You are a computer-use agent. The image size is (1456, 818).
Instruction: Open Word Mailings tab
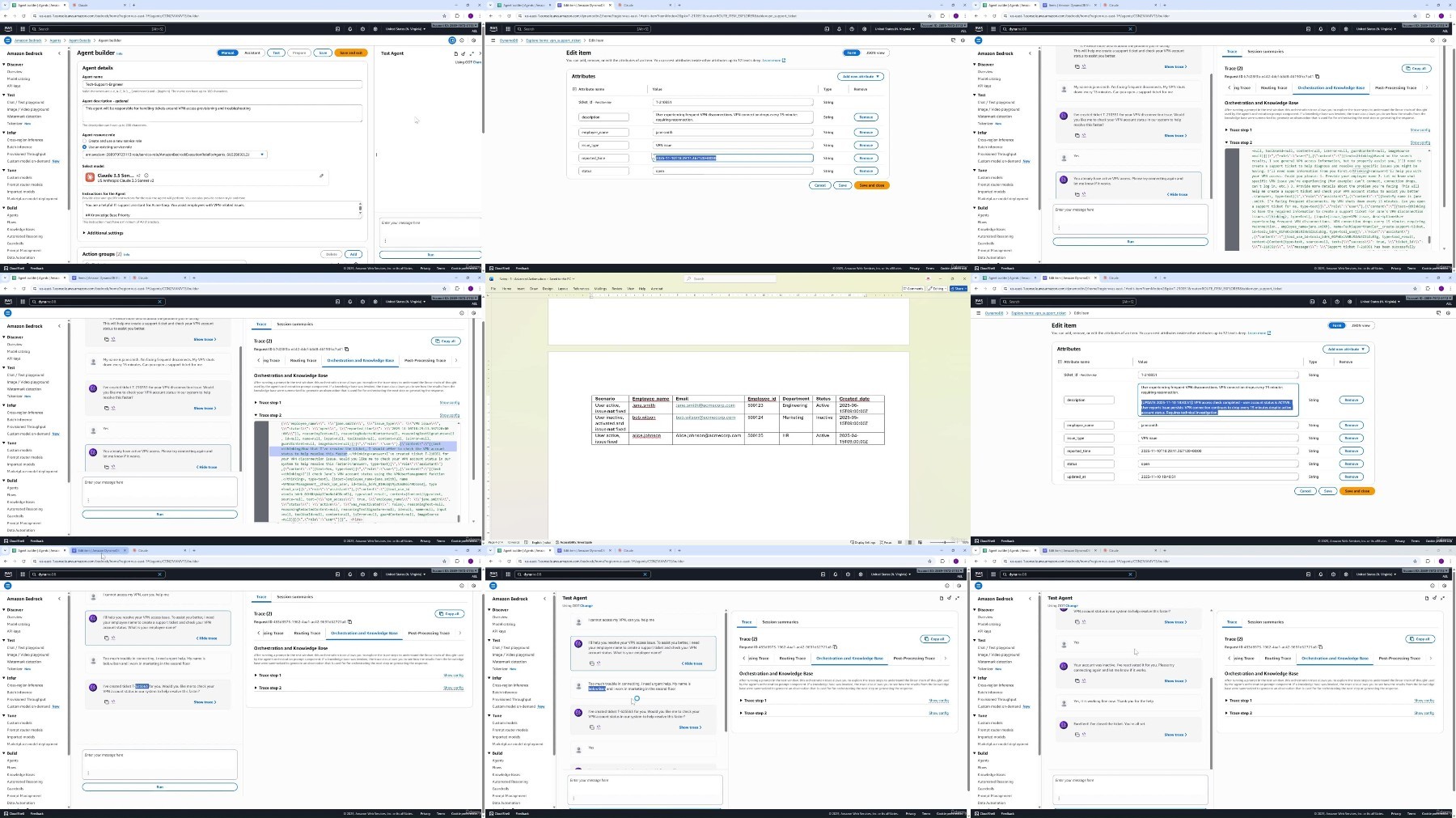(x=600, y=288)
